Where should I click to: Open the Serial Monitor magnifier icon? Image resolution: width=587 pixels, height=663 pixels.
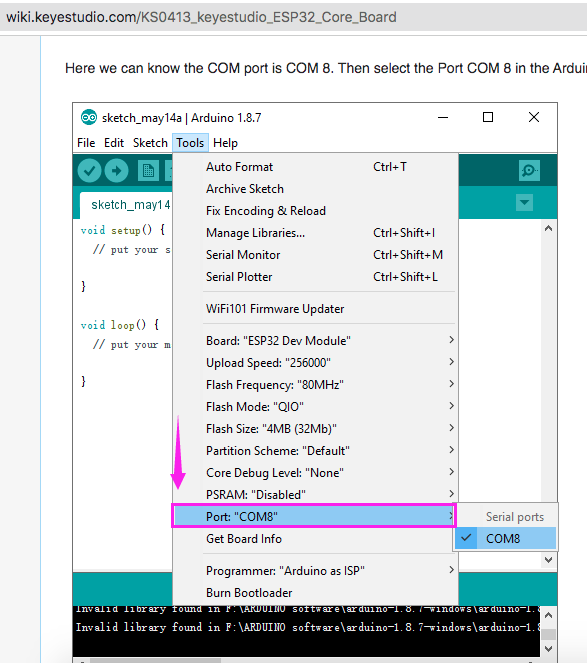click(x=529, y=170)
